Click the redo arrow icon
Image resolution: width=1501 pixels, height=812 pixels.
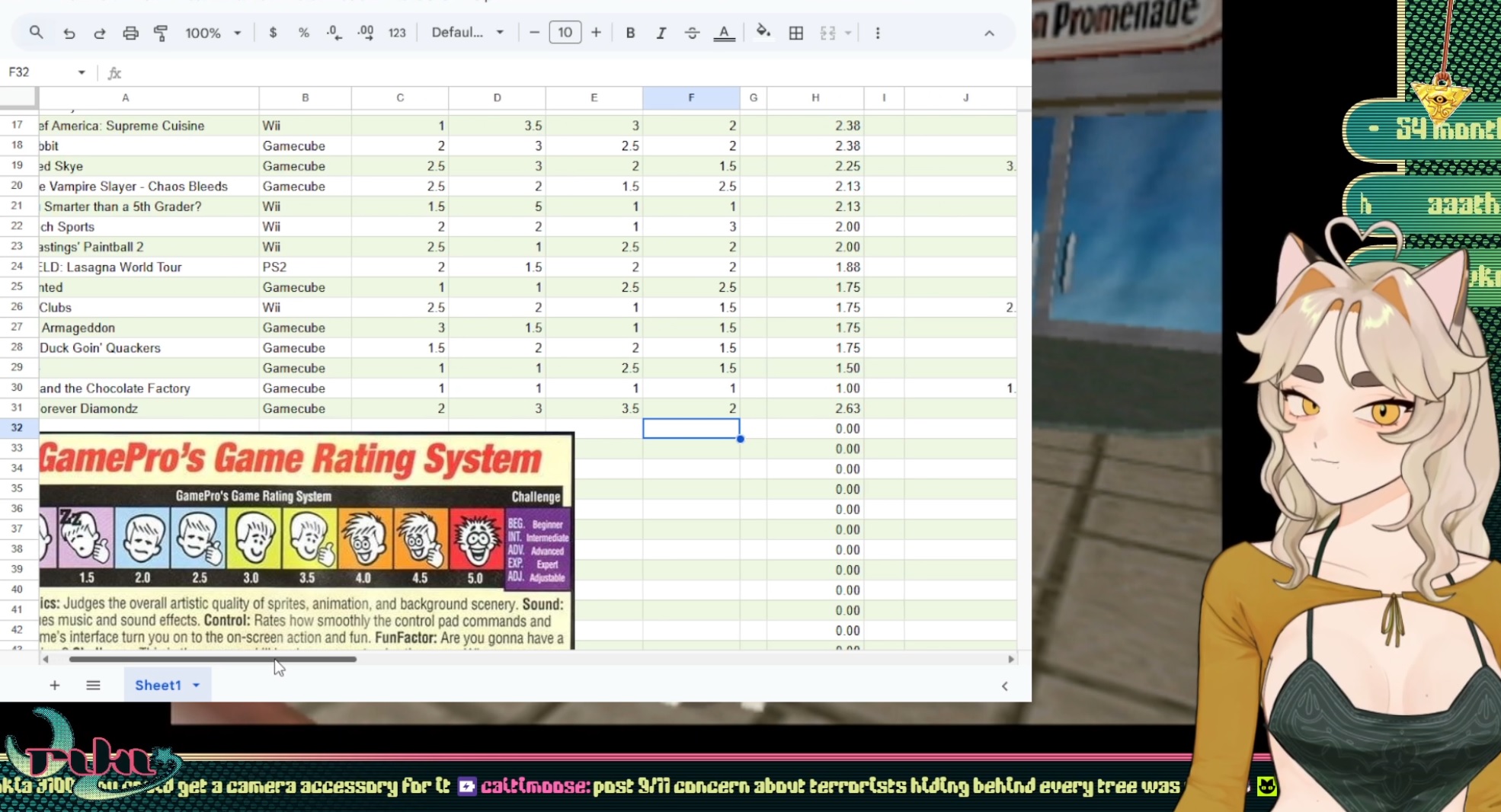tap(99, 33)
